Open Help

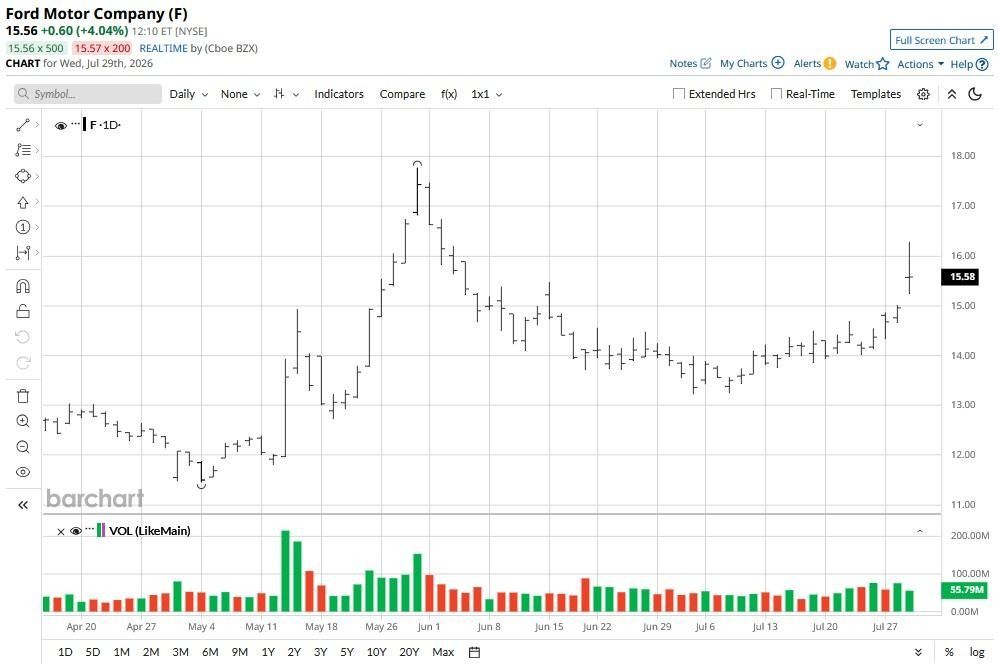[x=969, y=64]
